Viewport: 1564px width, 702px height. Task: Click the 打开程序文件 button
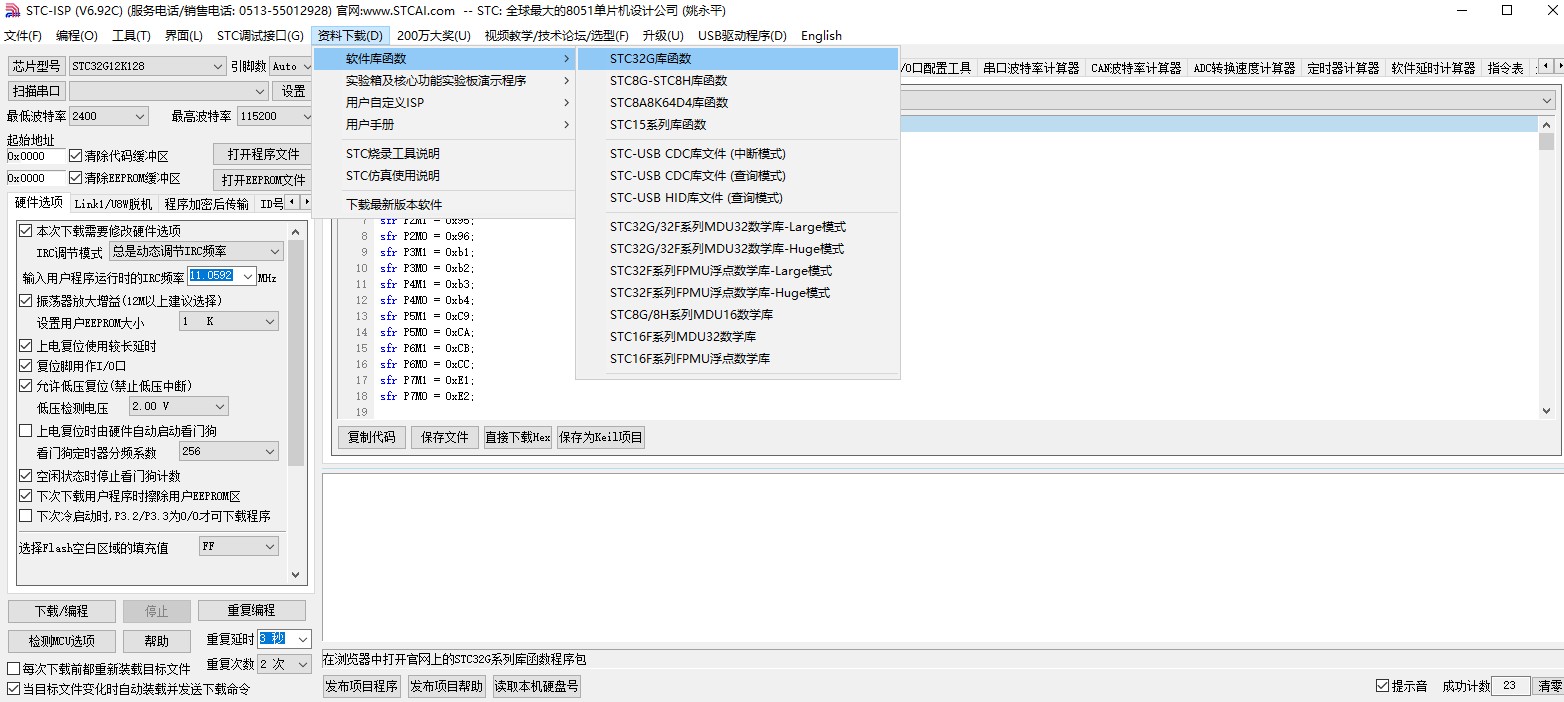pos(263,155)
